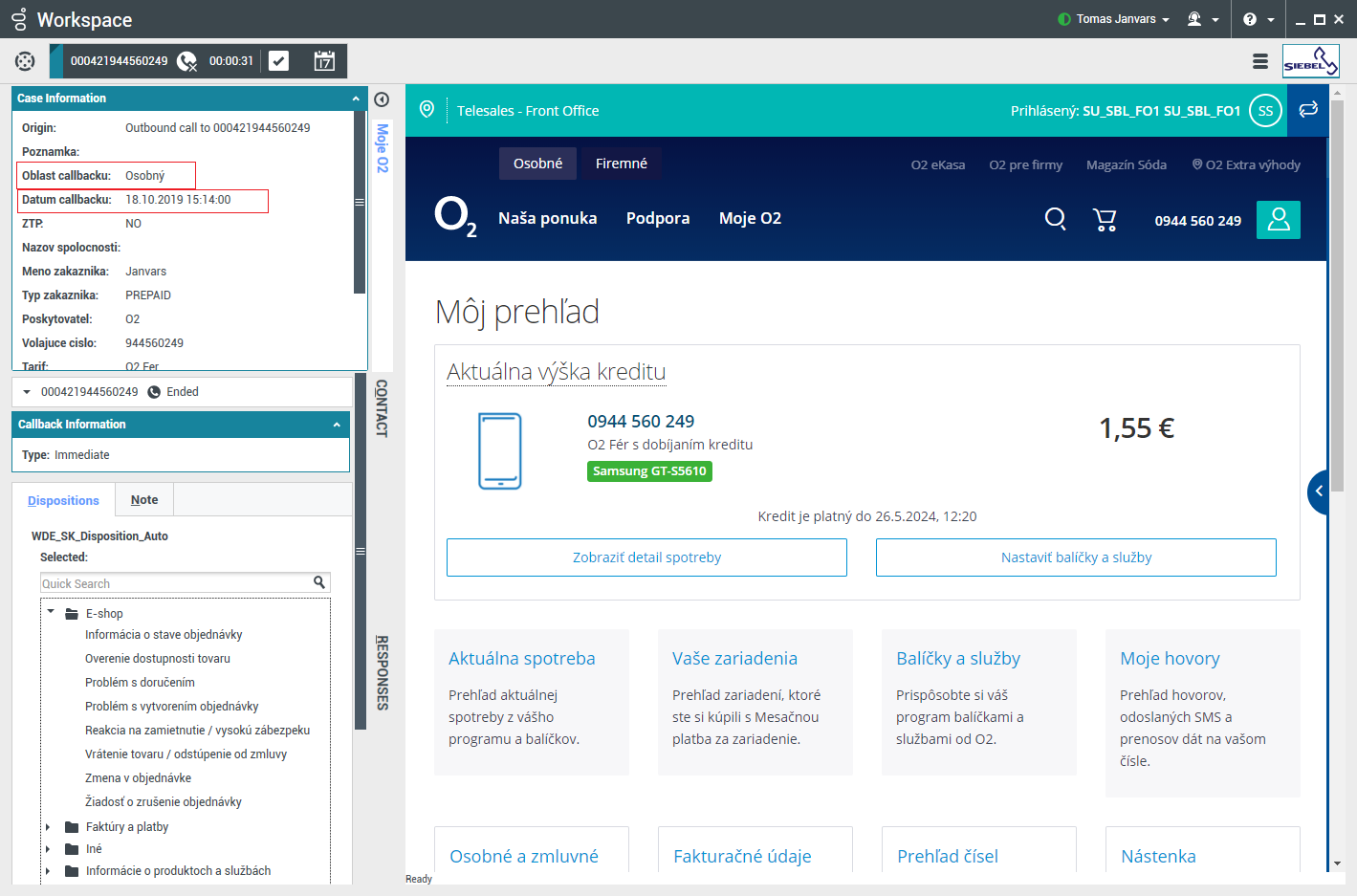
Task: Click the switch arrows icon
Action: (x=1308, y=110)
